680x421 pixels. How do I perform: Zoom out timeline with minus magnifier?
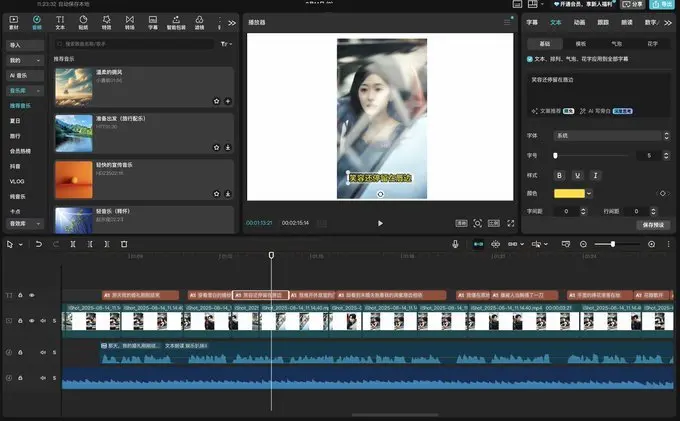583,244
